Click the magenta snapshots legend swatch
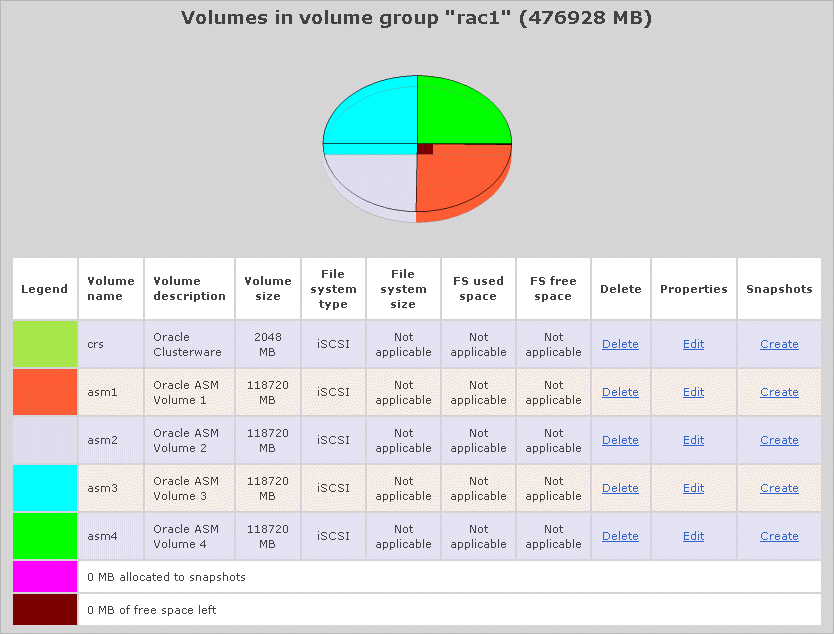 tap(45, 577)
